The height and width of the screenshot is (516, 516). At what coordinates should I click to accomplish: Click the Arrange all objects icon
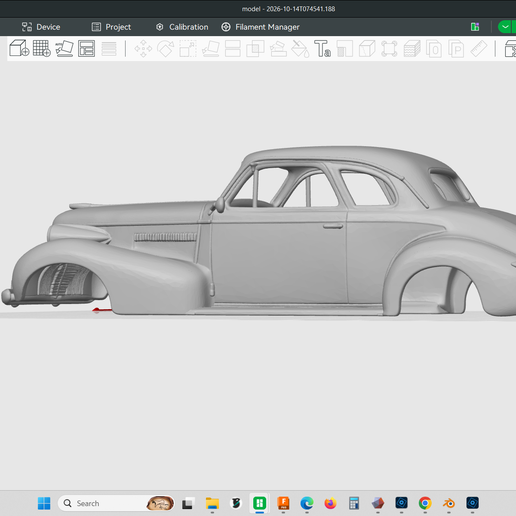click(x=87, y=48)
